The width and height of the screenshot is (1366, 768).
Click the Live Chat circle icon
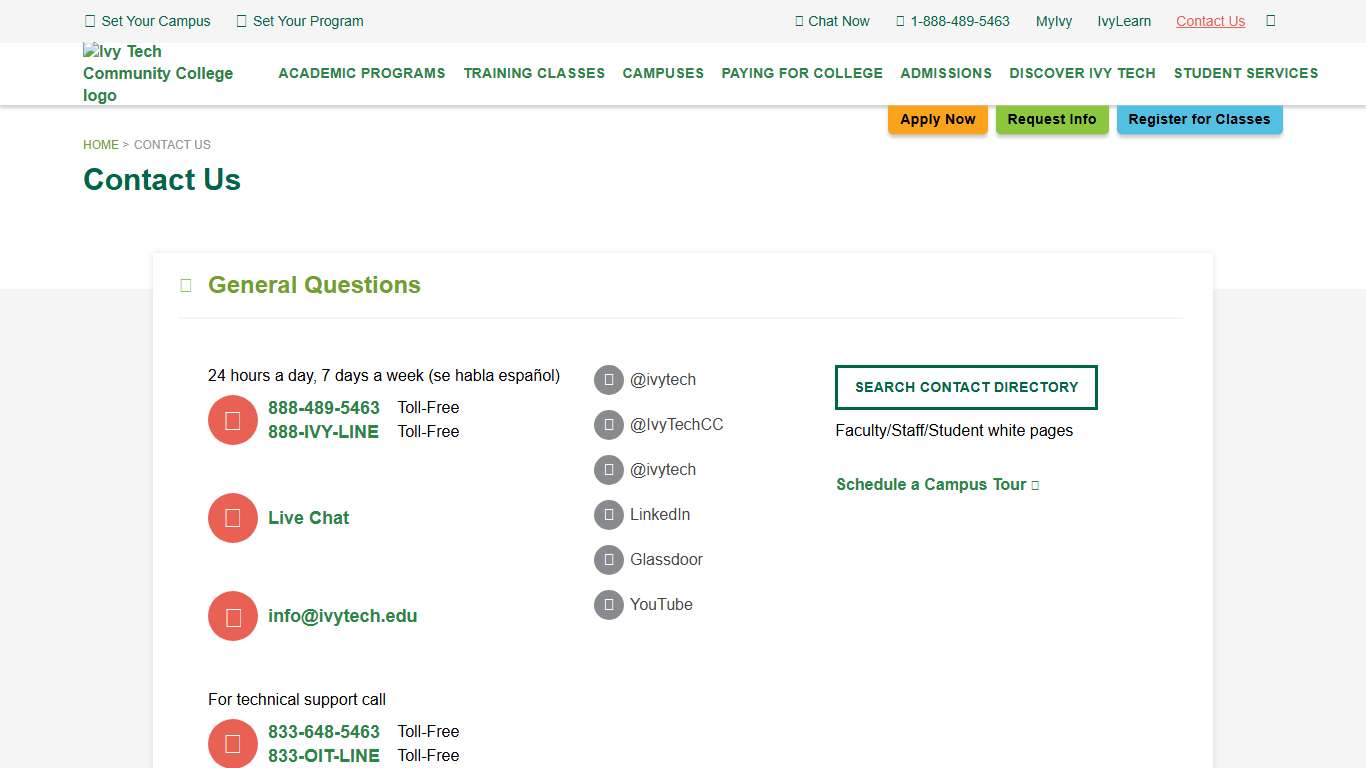232,517
